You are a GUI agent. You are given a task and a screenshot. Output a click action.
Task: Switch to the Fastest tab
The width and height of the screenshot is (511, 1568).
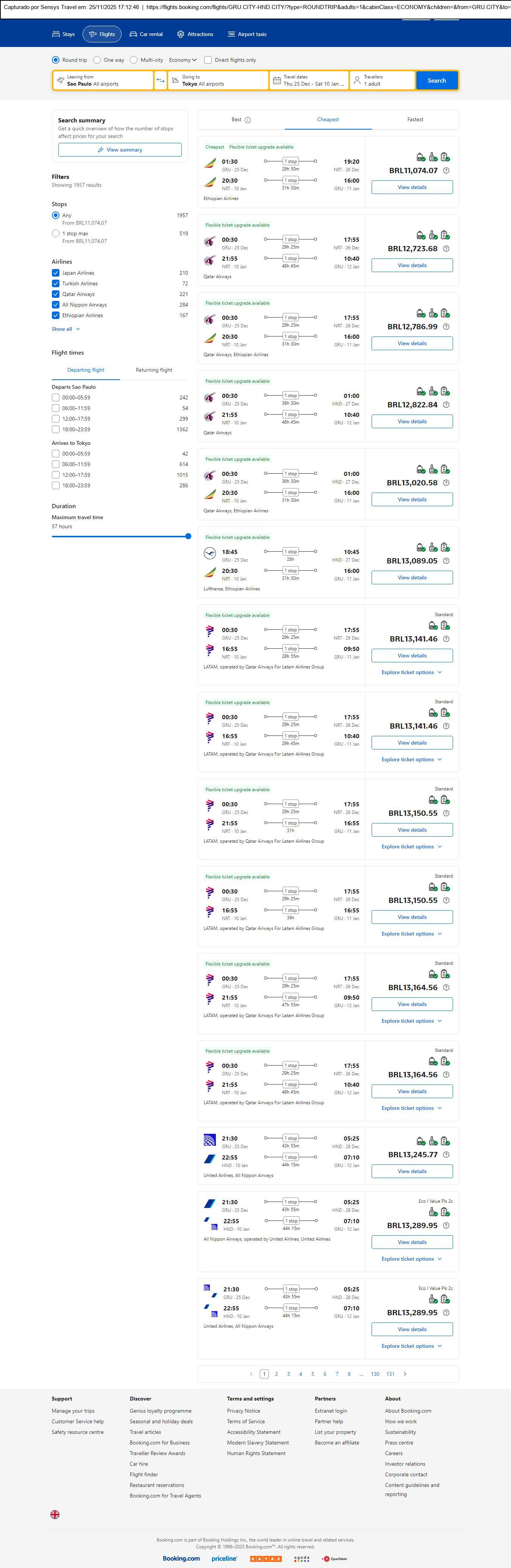tap(415, 120)
